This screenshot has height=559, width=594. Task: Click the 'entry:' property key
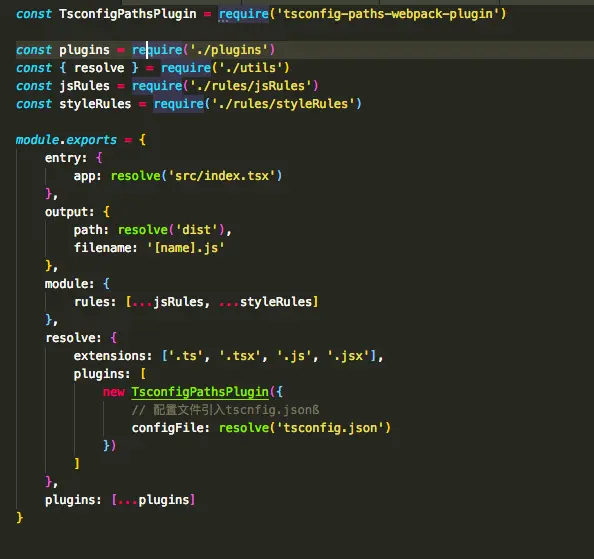tap(66, 158)
